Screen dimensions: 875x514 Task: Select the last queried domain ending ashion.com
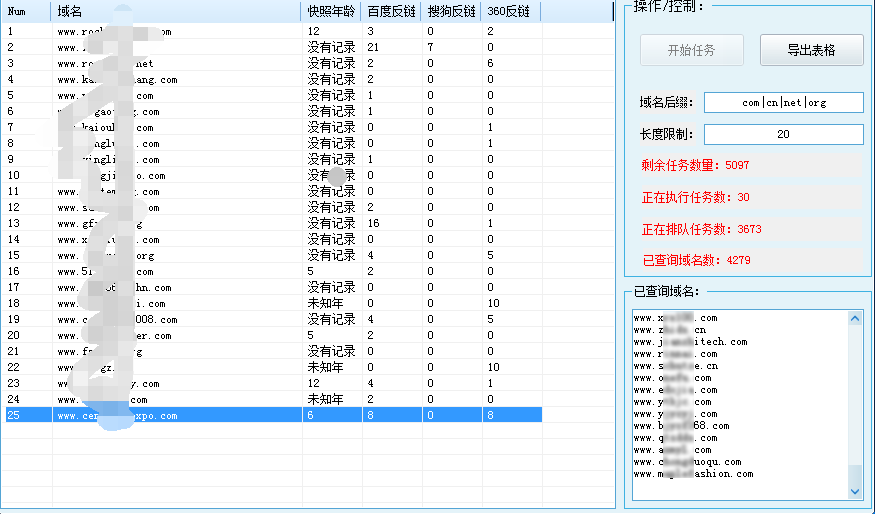coord(693,474)
